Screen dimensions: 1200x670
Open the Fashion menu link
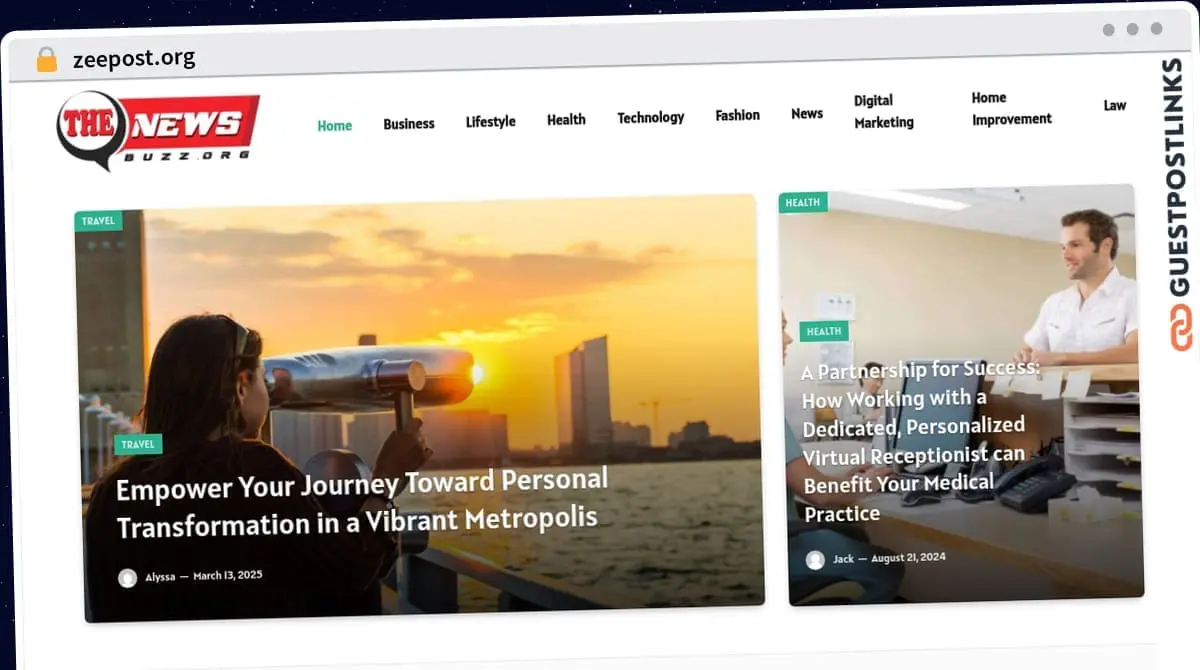coord(737,116)
